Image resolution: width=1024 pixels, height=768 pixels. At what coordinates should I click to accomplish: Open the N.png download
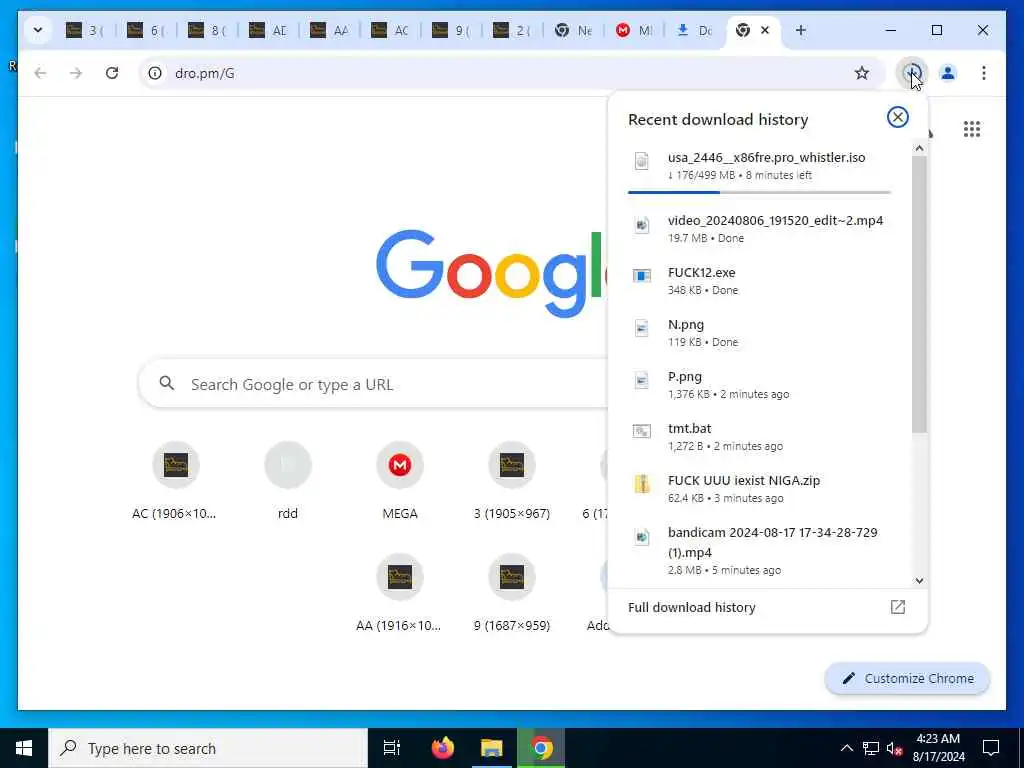click(x=760, y=332)
